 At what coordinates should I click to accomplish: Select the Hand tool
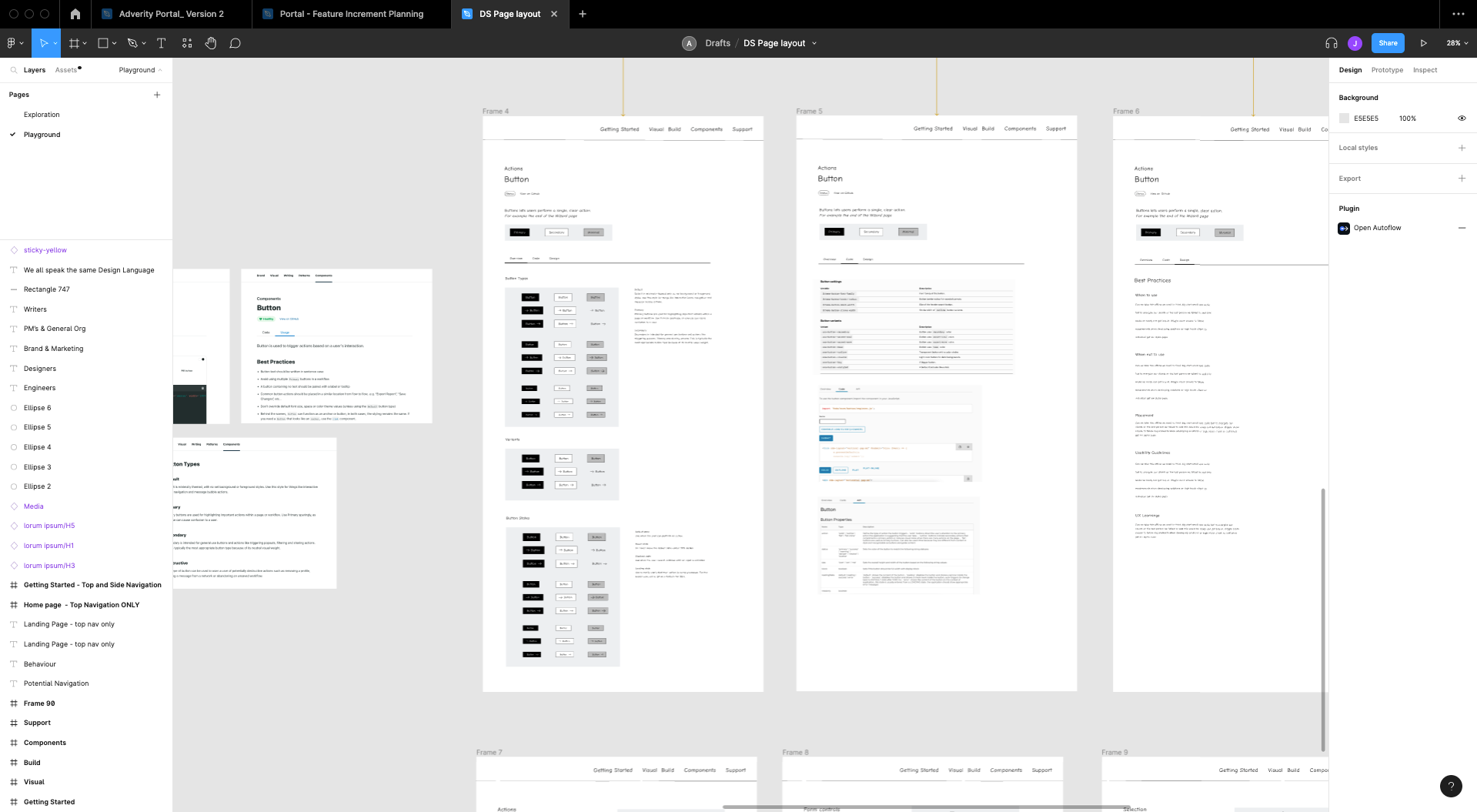point(211,43)
